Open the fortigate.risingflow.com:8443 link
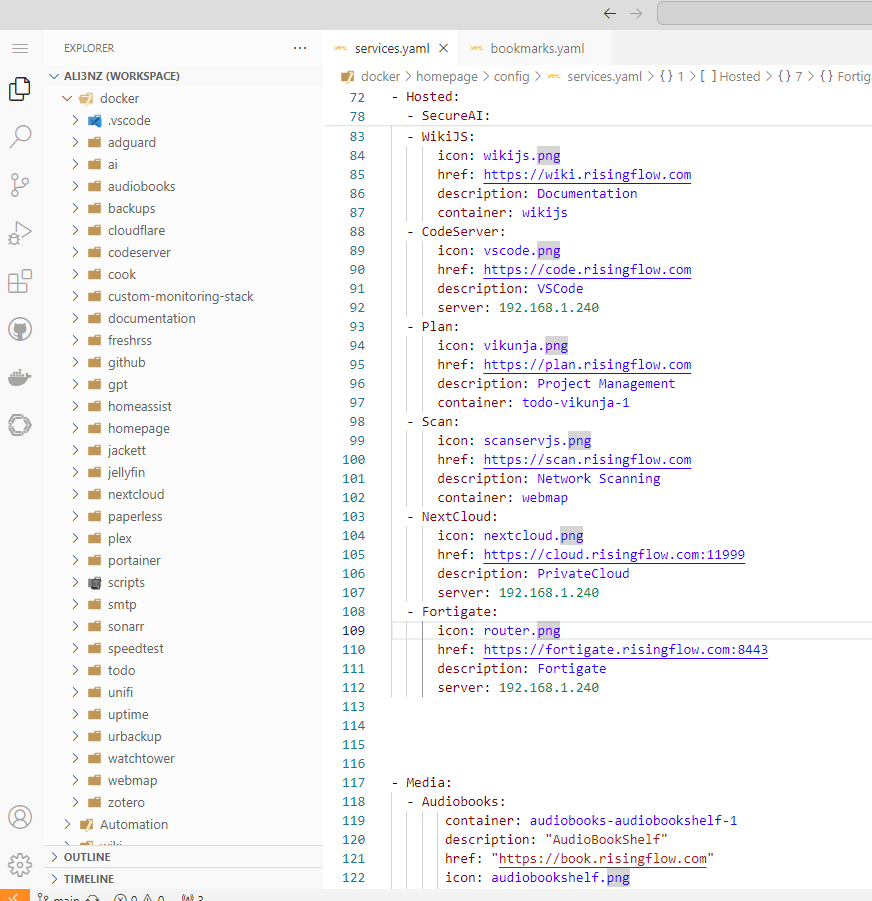872x901 pixels. tap(626, 649)
